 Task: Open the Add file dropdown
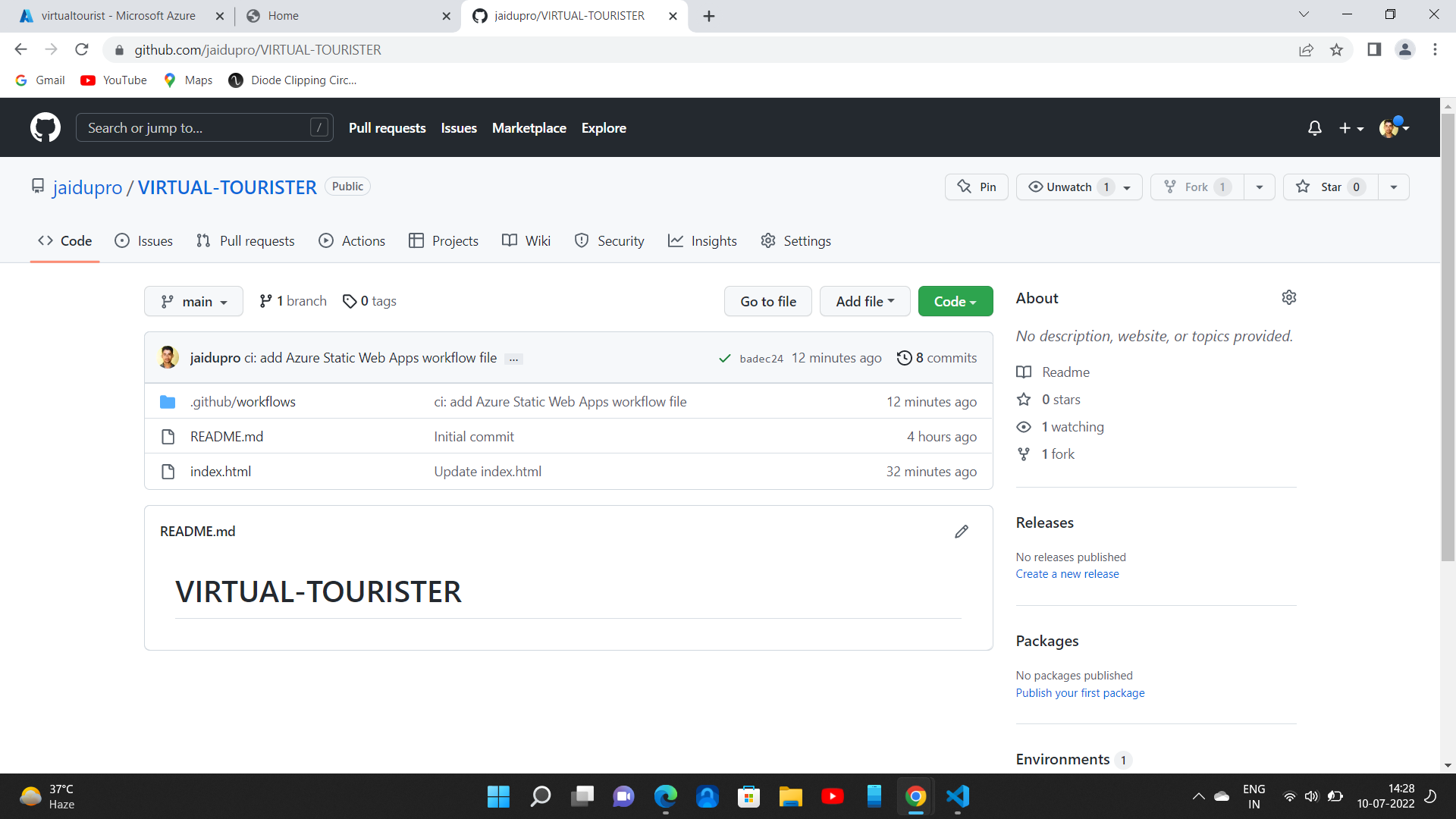tap(864, 301)
